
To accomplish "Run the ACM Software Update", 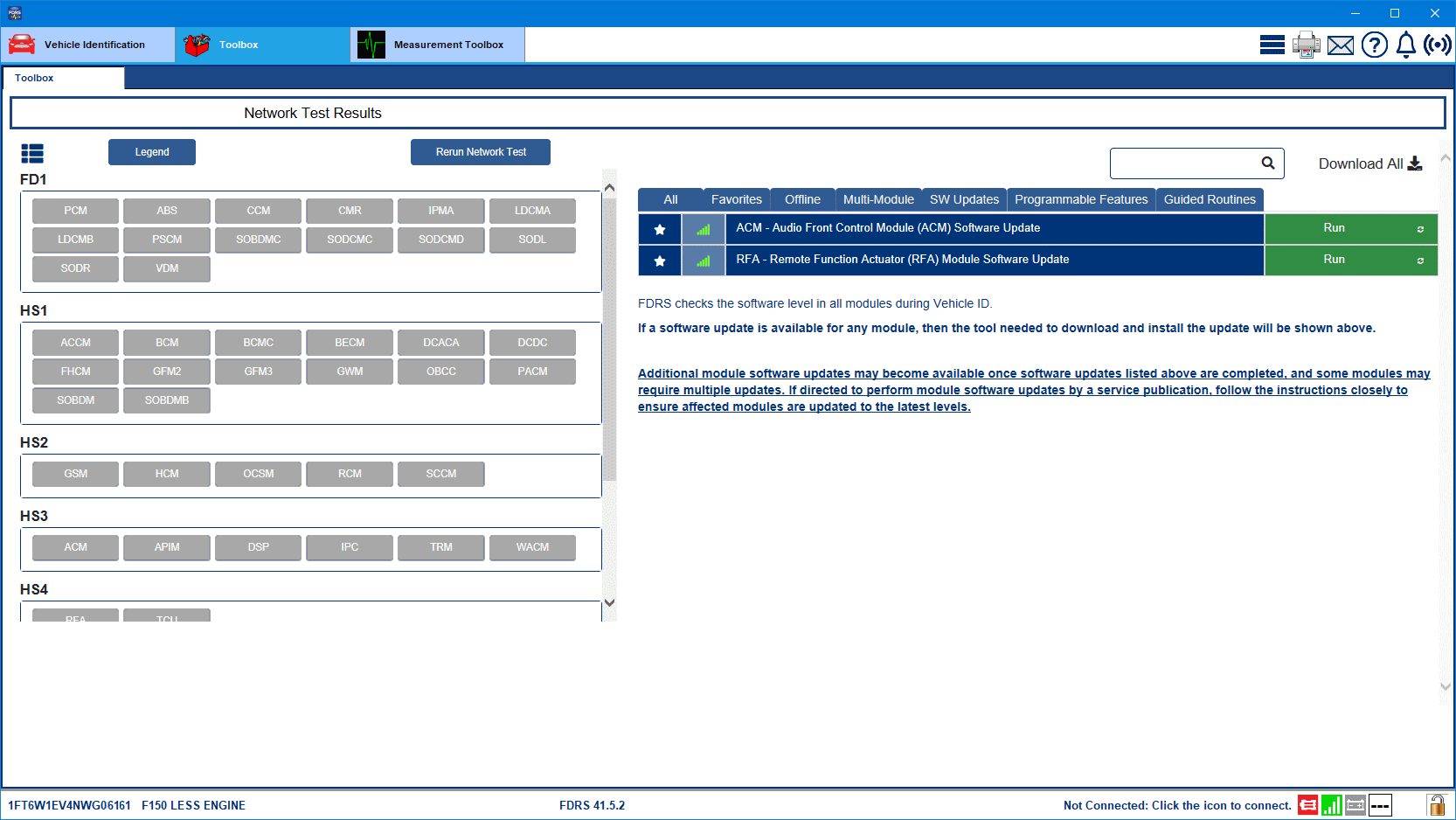I will click(x=1351, y=229).
